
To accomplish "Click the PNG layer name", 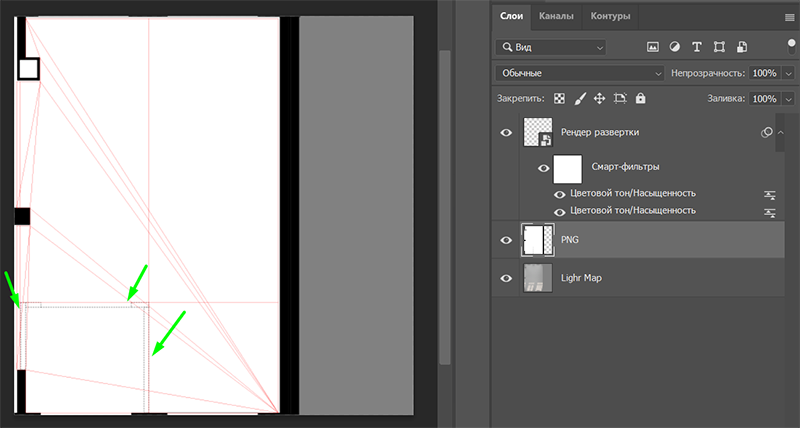I will (x=570, y=240).
